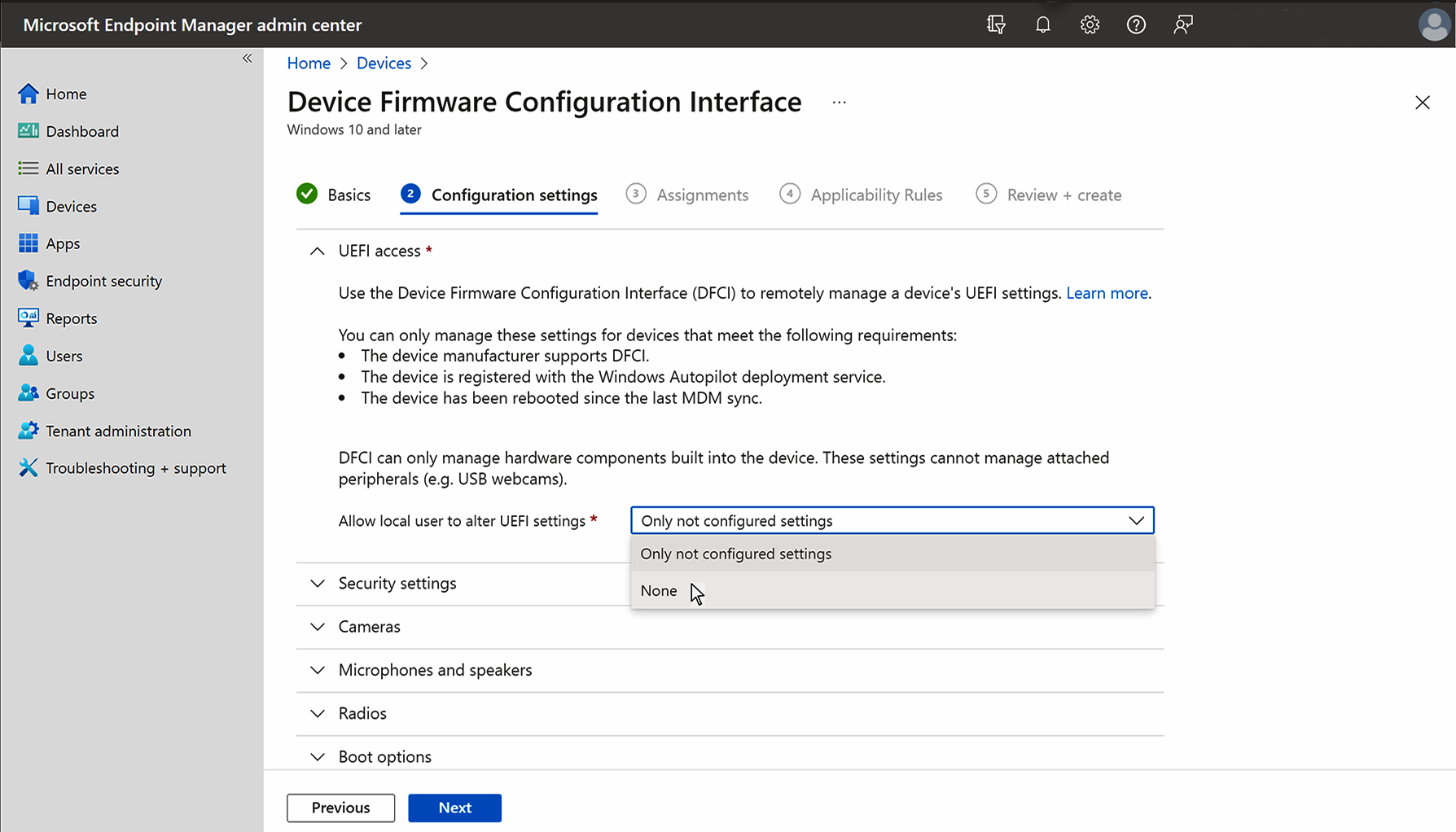Open the Assignments step

tap(703, 195)
